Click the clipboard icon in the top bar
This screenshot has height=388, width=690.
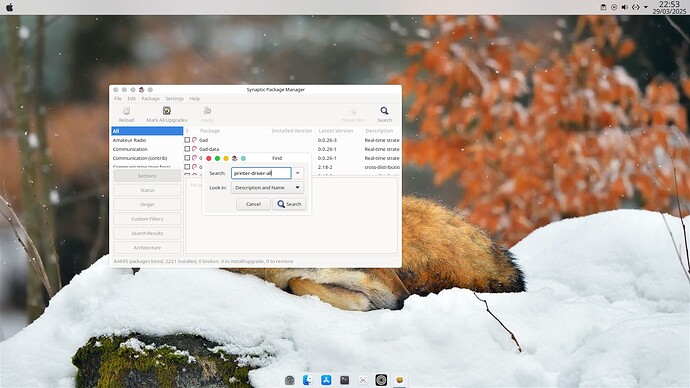tap(603, 7)
